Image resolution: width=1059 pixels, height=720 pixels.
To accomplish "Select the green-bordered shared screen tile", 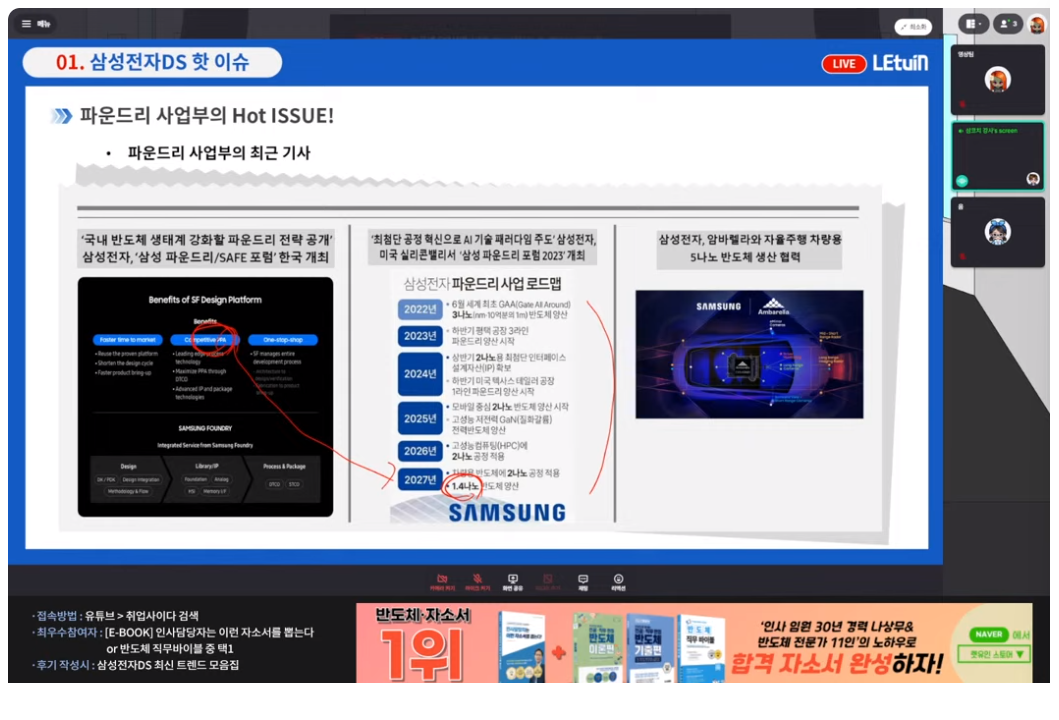I will coord(998,156).
